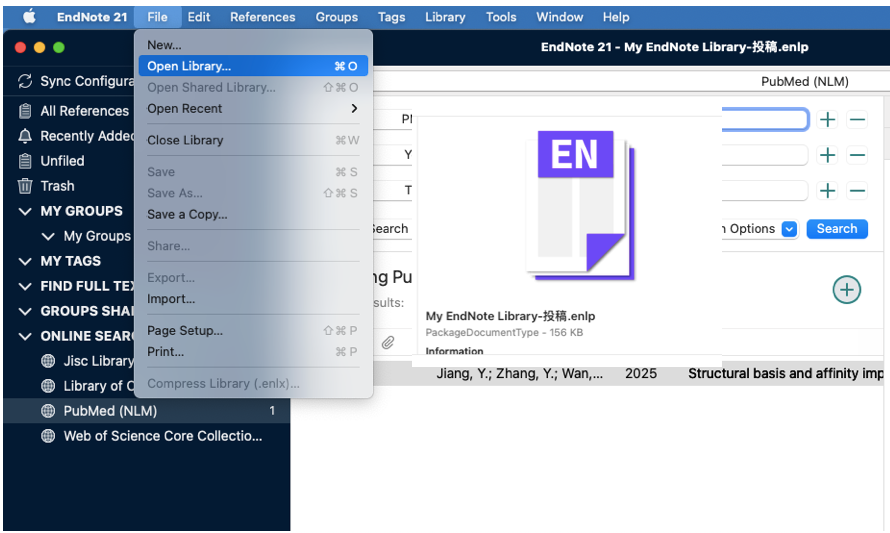Collapse the MY GROUPS section

point(25,211)
